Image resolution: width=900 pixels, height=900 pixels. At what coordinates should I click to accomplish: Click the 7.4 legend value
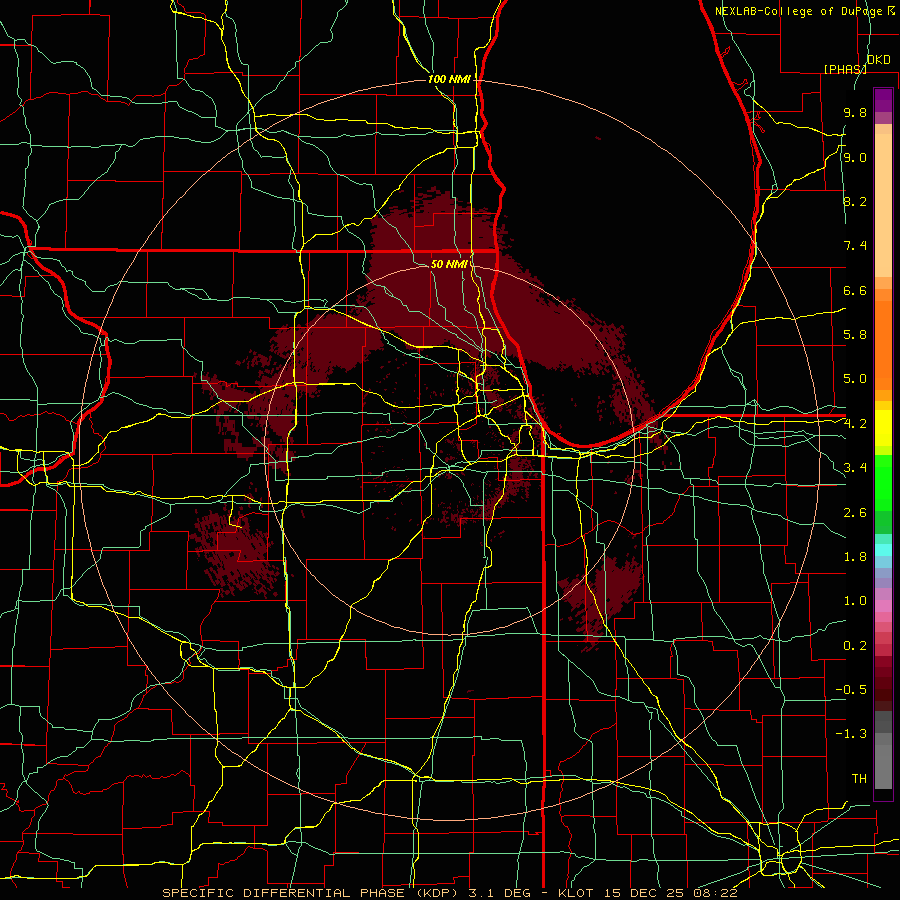coord(855,246)
